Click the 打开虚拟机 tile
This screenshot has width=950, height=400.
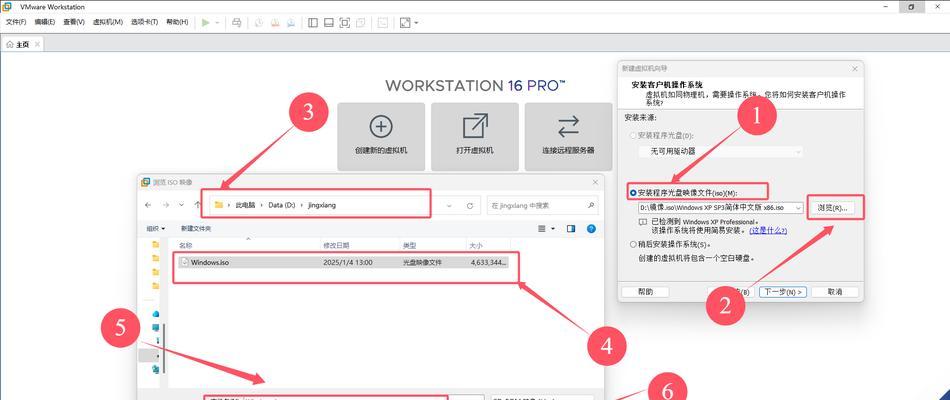click(475, 136)
